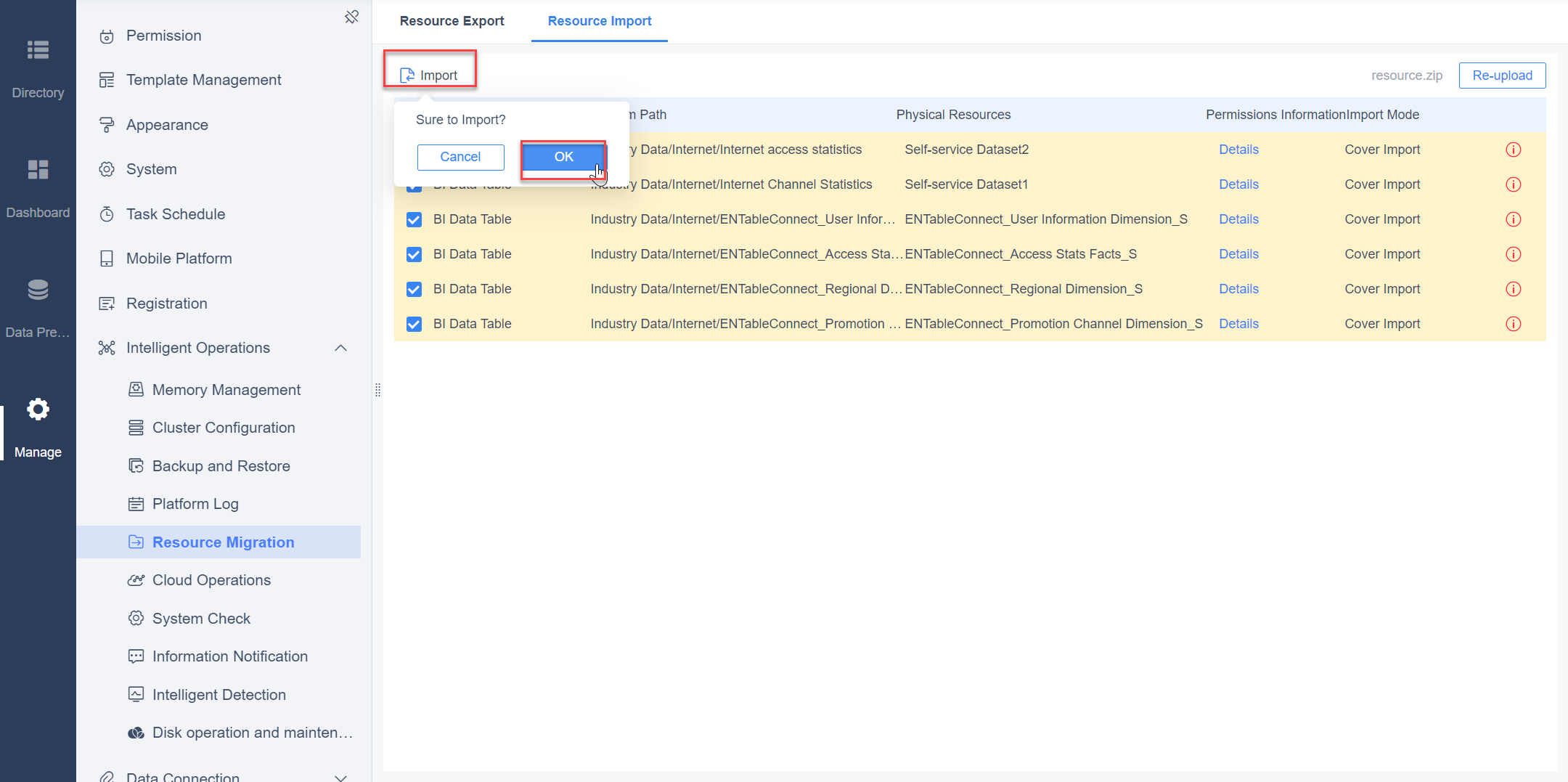Image resolution: width=1568 pixels, height=782 pixels.
Task: Select the Manage gear icon
Action: pyautogui.click(x=38, y=410)
